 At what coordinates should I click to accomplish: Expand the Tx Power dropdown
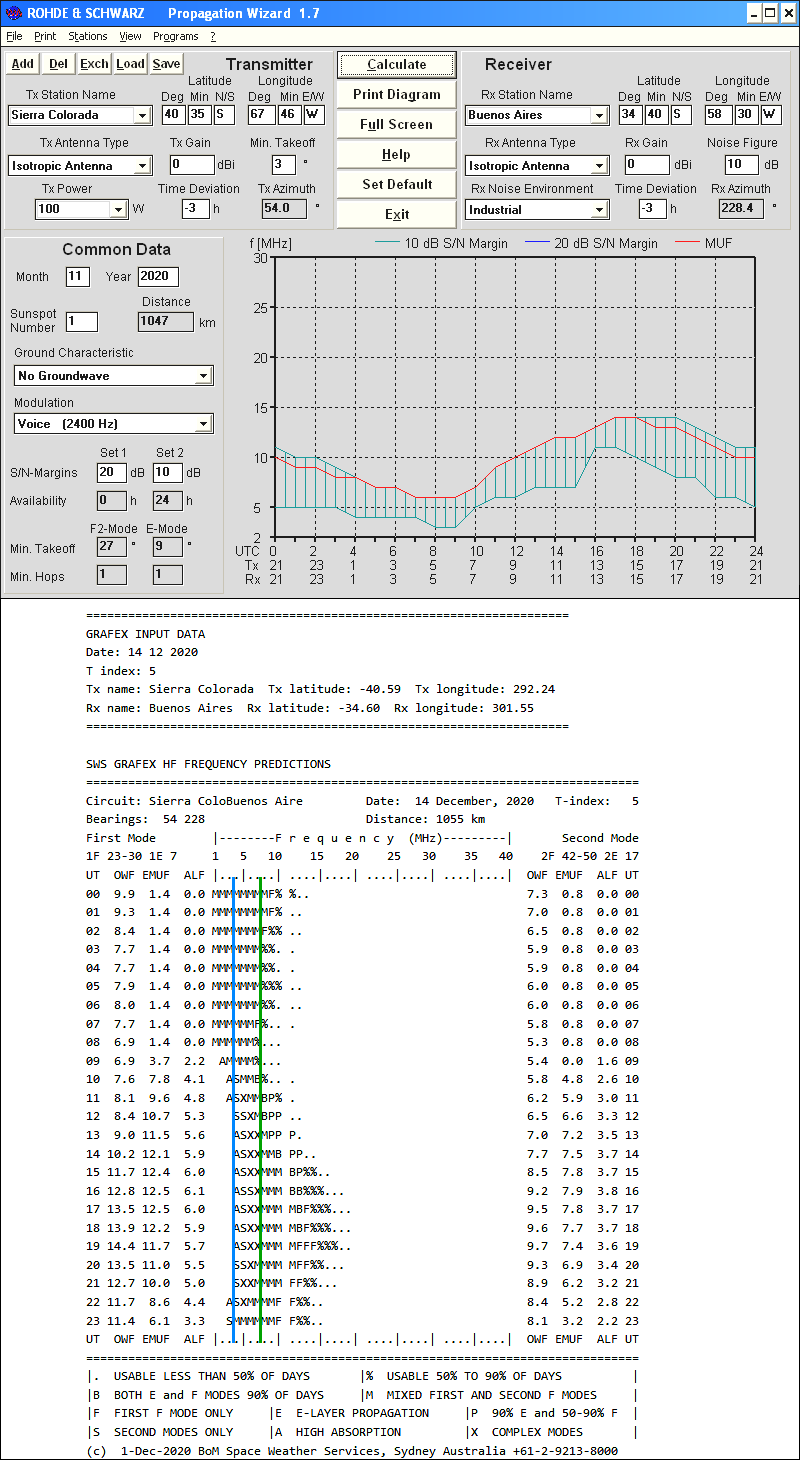(119, 209)
